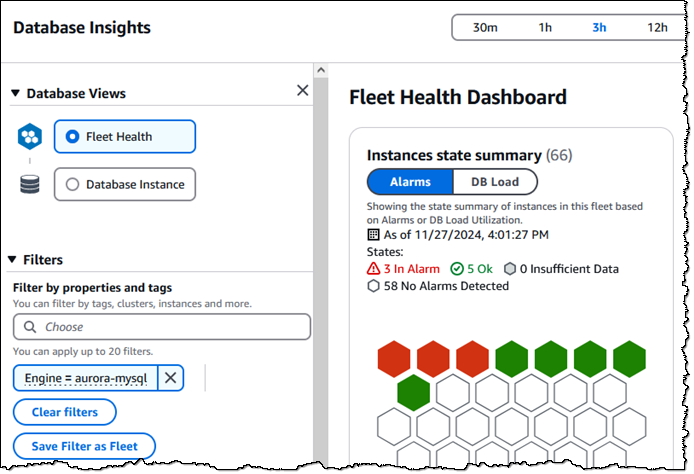Collapse the Database Views section
Screen dimensions: 694x474
pos(15,93)
